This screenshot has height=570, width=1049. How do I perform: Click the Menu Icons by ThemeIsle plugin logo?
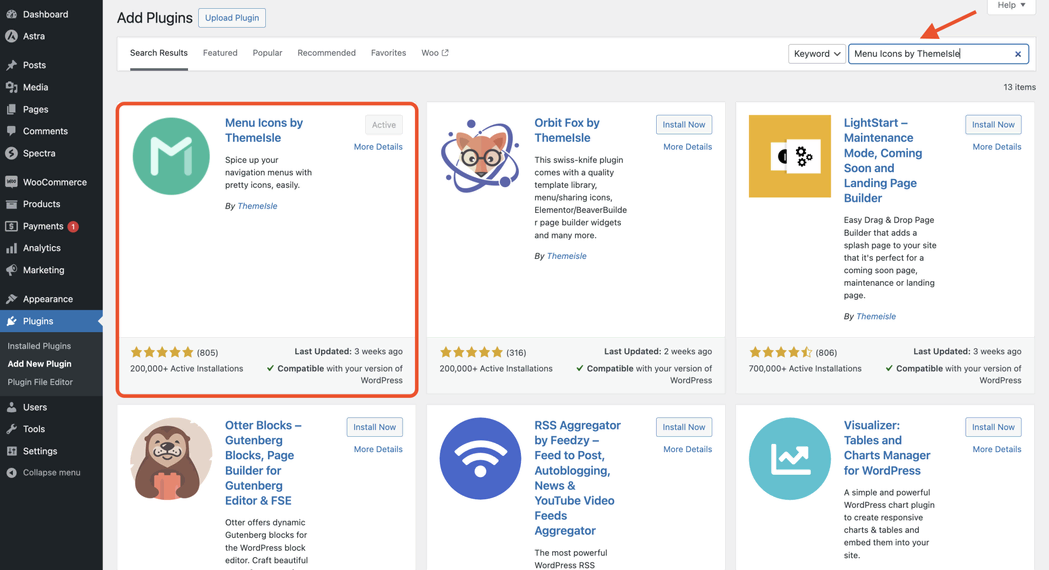tap(171, 156)
